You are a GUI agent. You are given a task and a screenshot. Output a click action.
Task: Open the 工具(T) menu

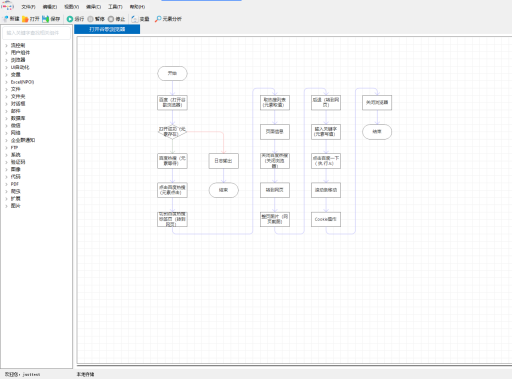115,7
